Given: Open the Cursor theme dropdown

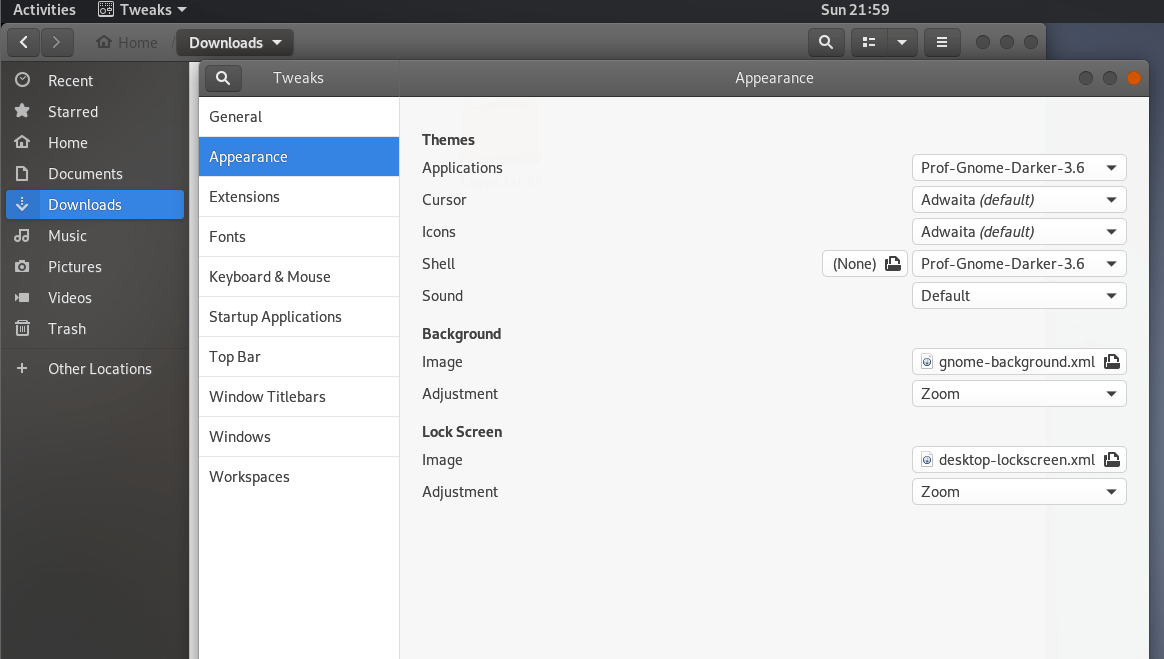Looking at the screenshot, I should click(x=1018, y=199).
